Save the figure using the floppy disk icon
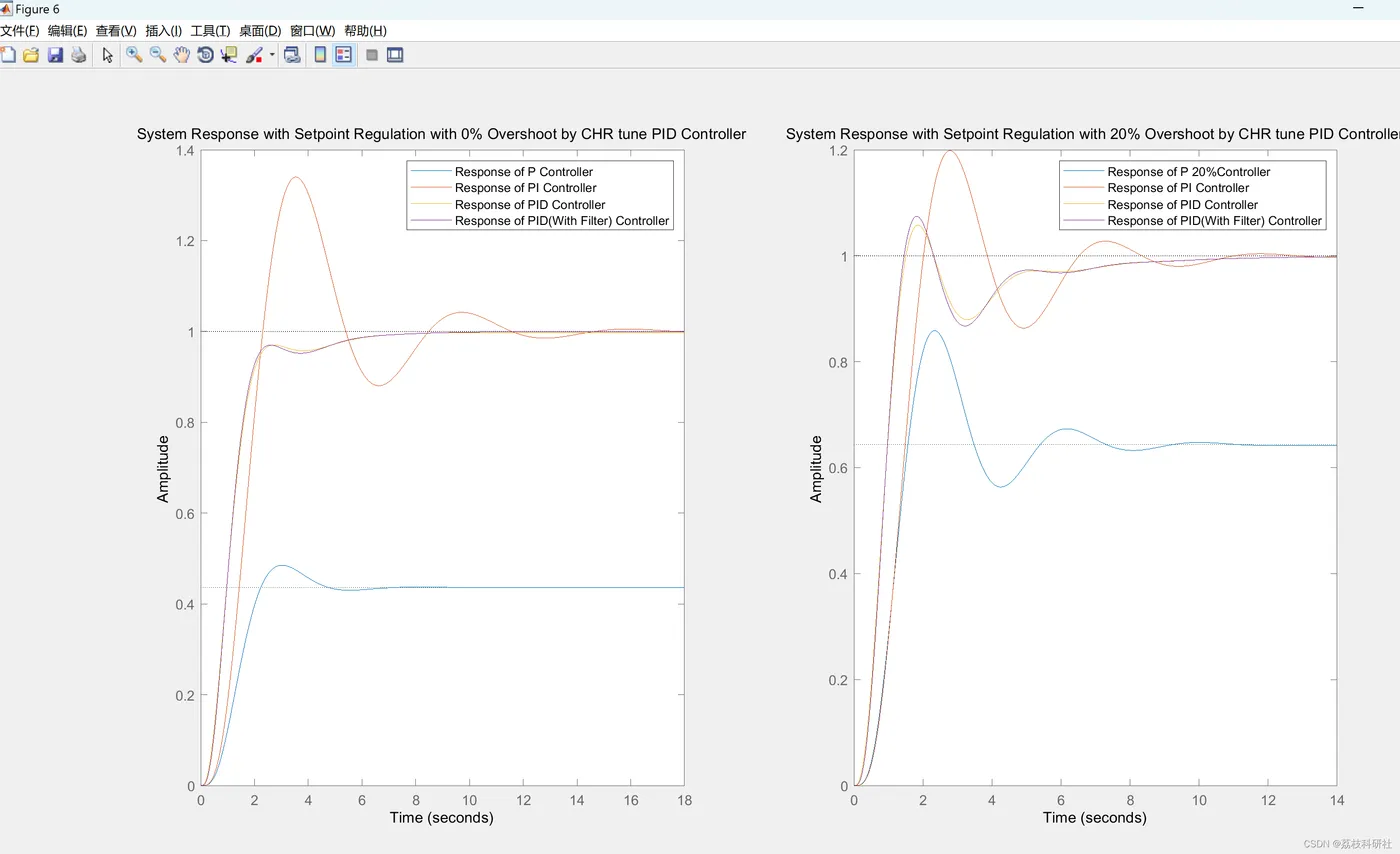 tap(55, 55)
